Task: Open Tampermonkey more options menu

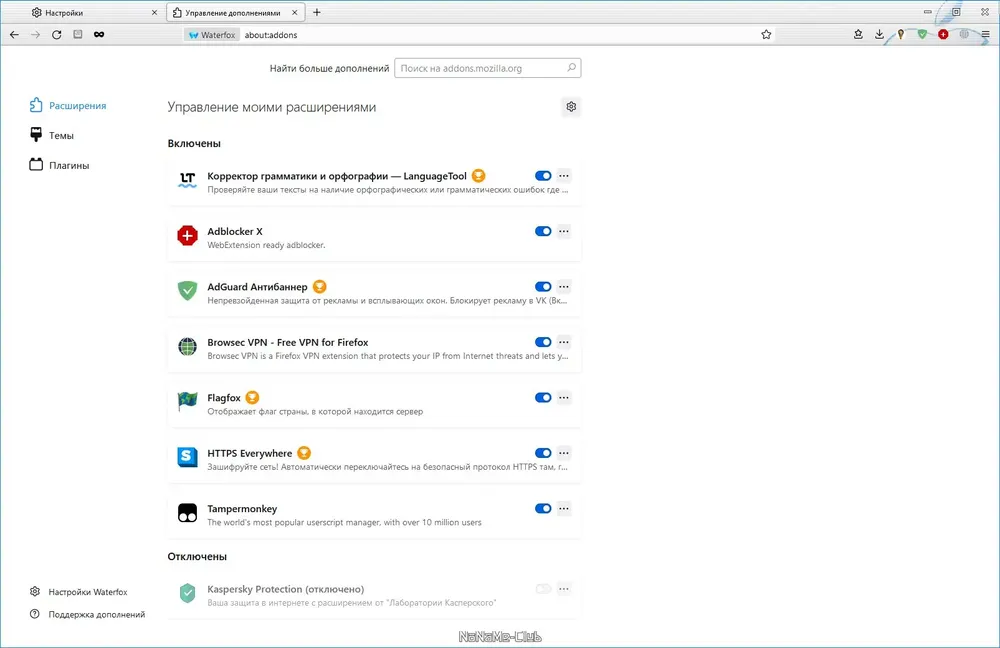Action: coord(564,509)
